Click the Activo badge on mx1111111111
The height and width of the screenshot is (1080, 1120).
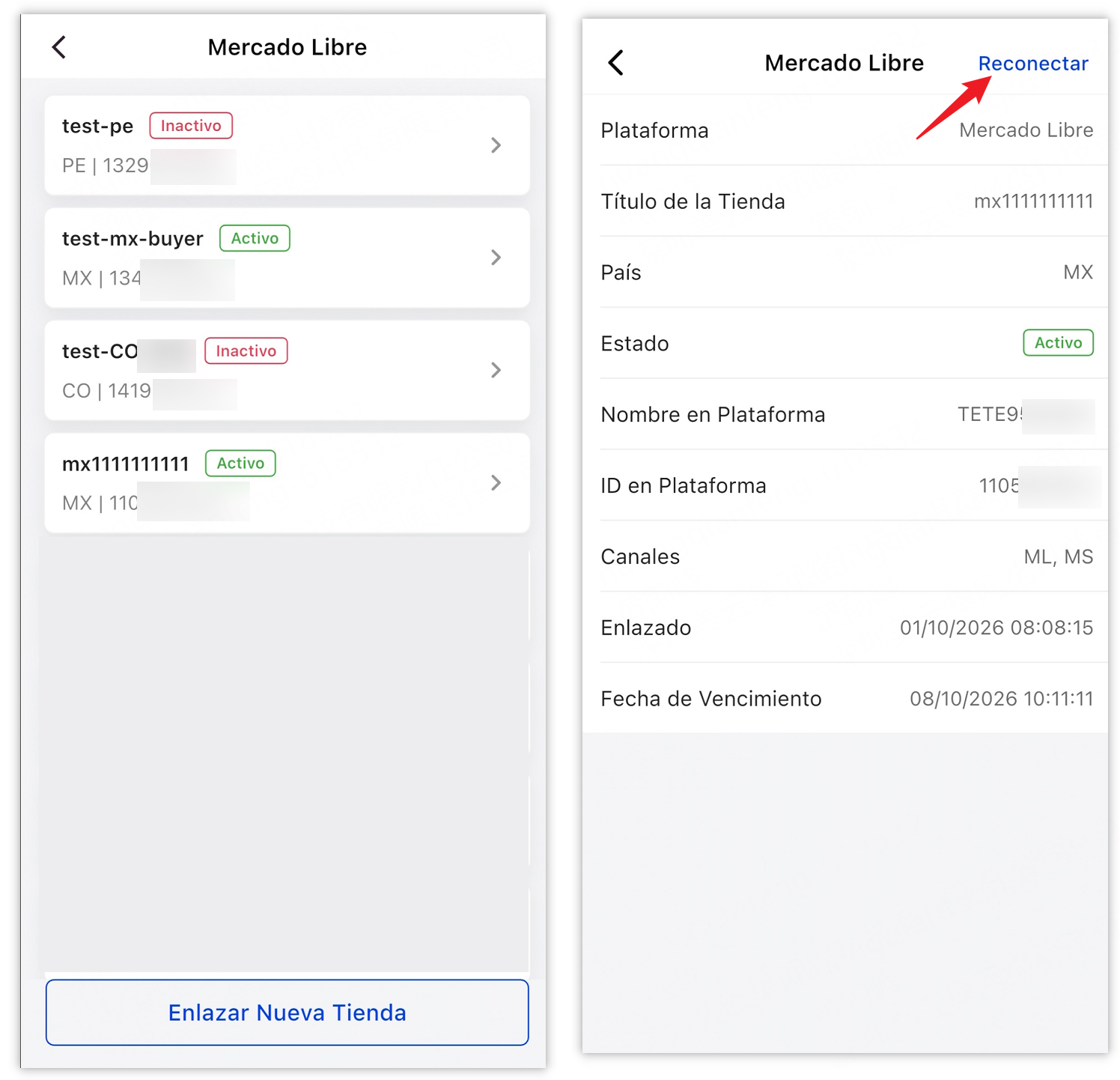[x=240, y=463]
